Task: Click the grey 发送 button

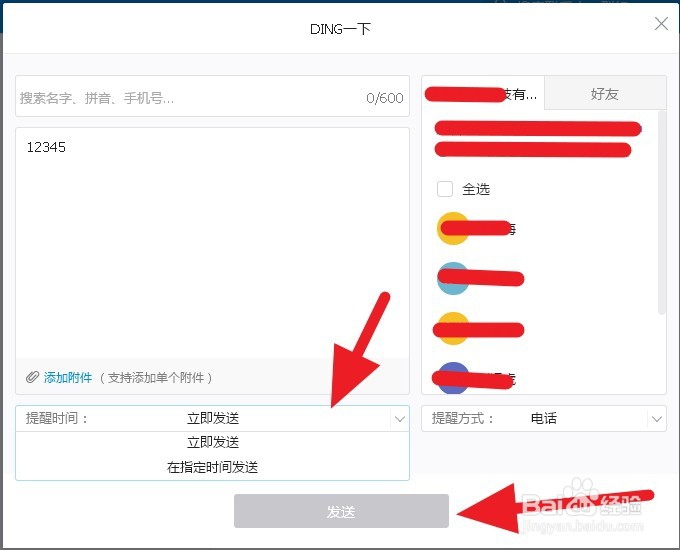Action: coord(341,511)
